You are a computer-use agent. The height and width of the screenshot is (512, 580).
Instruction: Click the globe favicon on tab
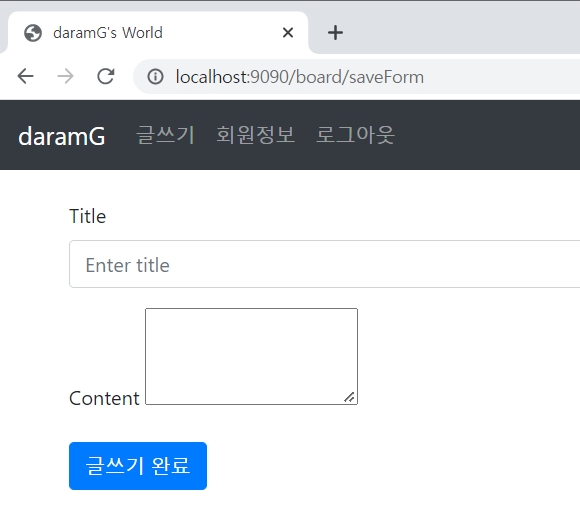point(33,33)
